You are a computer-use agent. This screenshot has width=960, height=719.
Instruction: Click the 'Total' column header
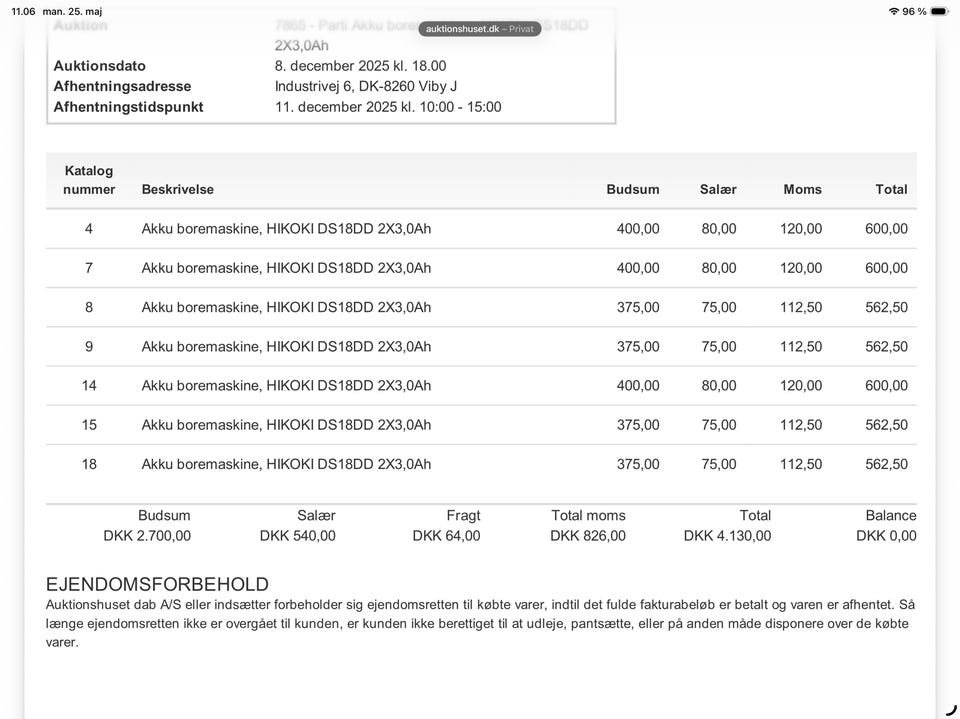tap(891, 189)
